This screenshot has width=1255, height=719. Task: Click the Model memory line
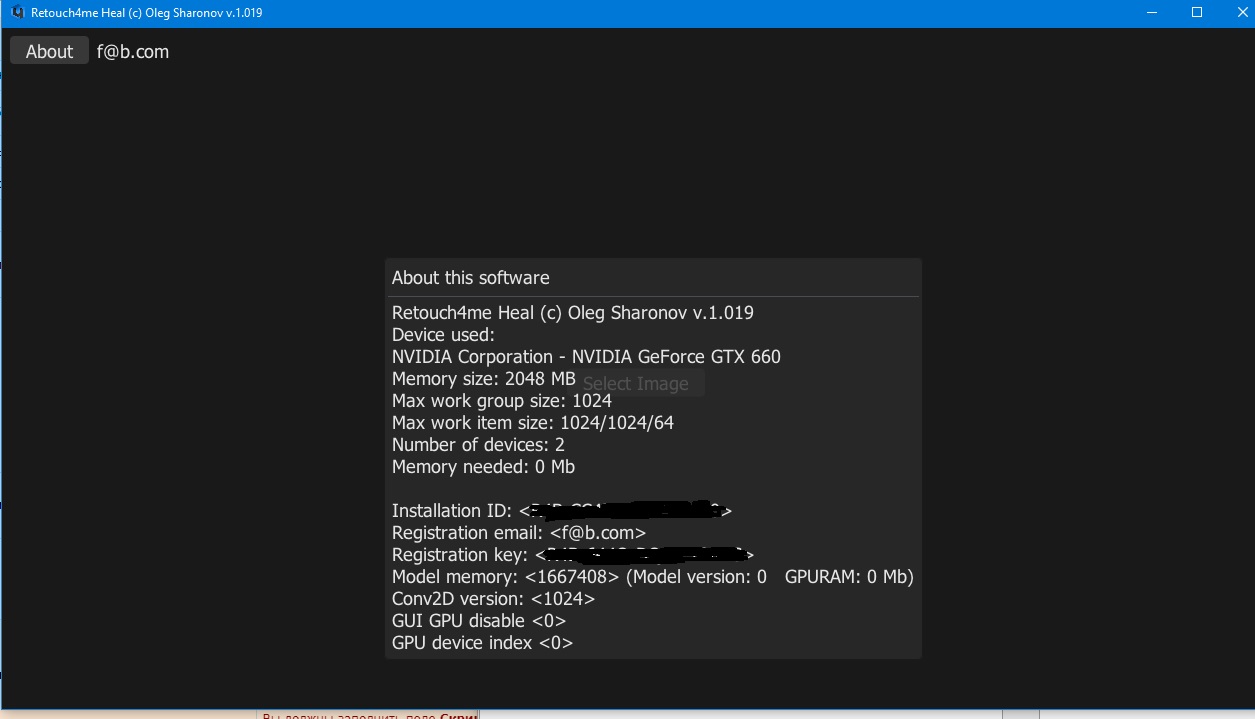coord(652,577)
